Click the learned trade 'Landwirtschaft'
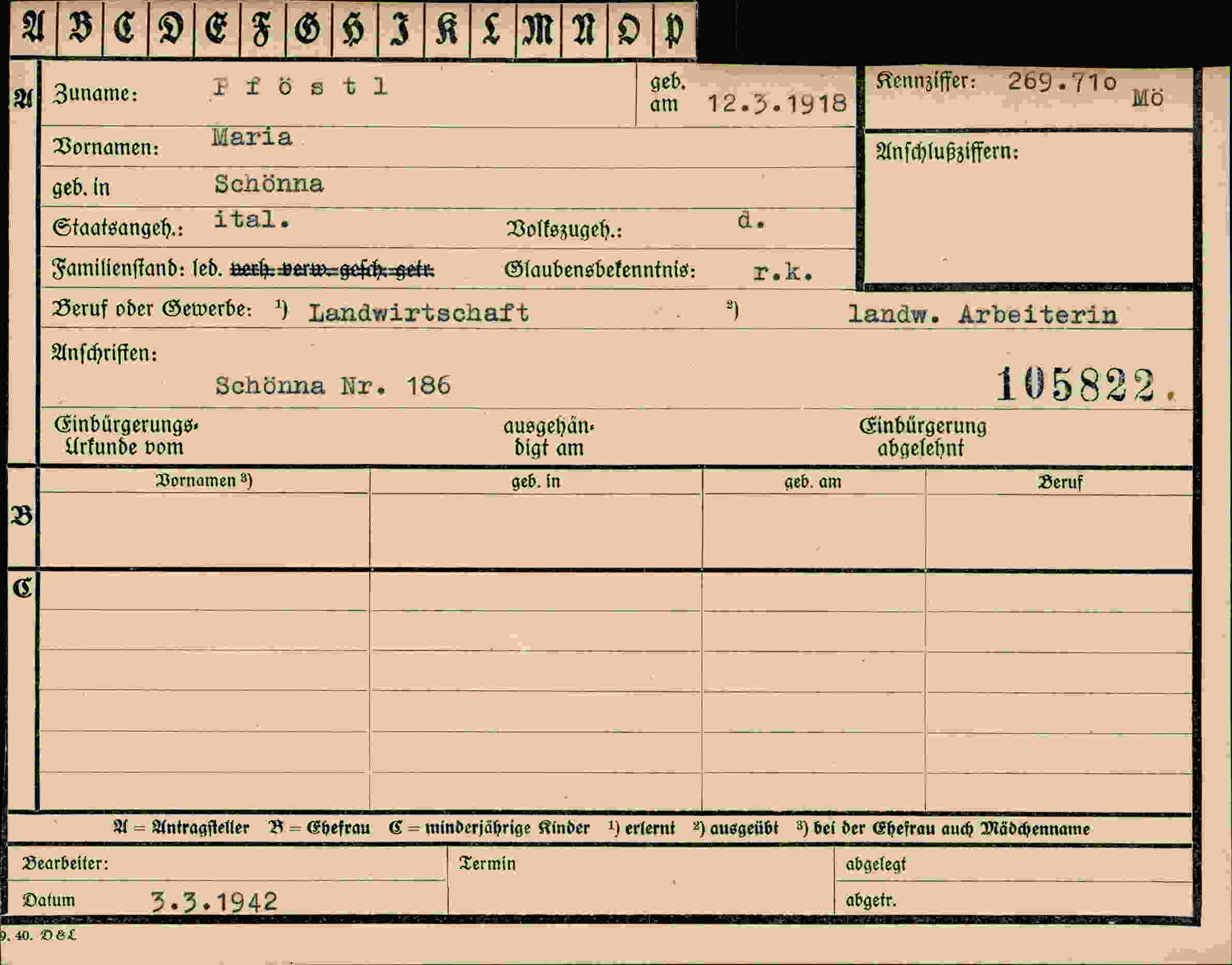 point(419,313)
